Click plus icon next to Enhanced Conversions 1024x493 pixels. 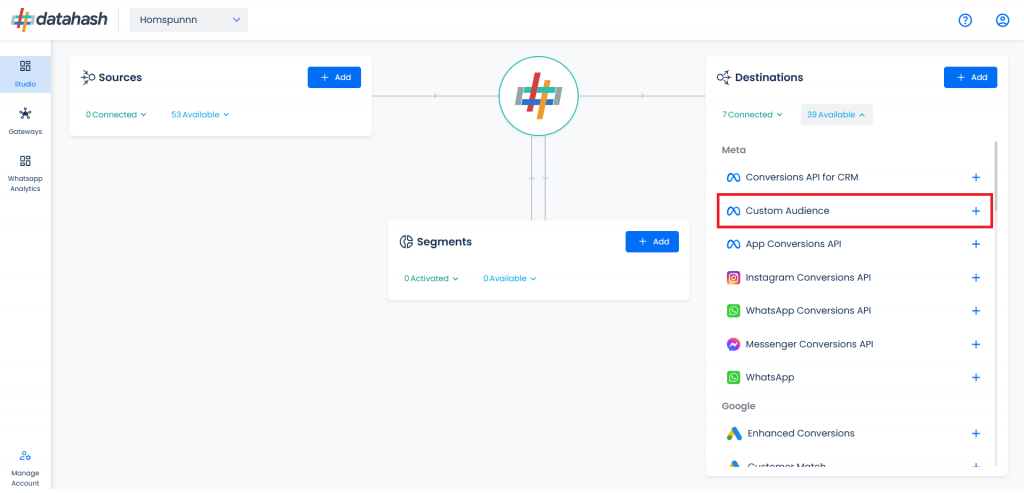(x=976, y=434)
